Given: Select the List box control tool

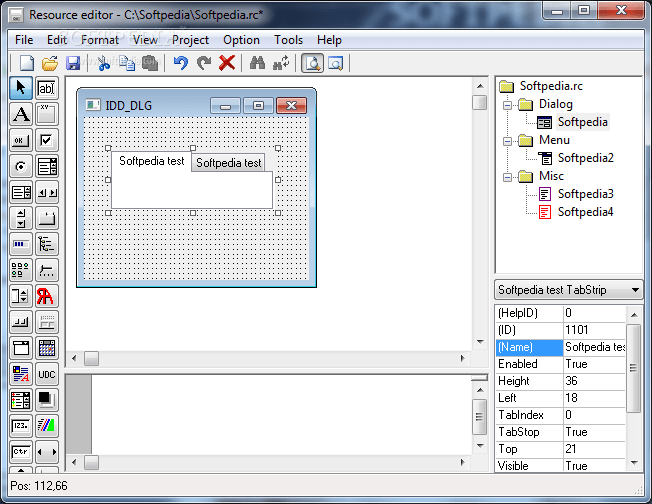Looking at the screenshot, I should [21, 192].
